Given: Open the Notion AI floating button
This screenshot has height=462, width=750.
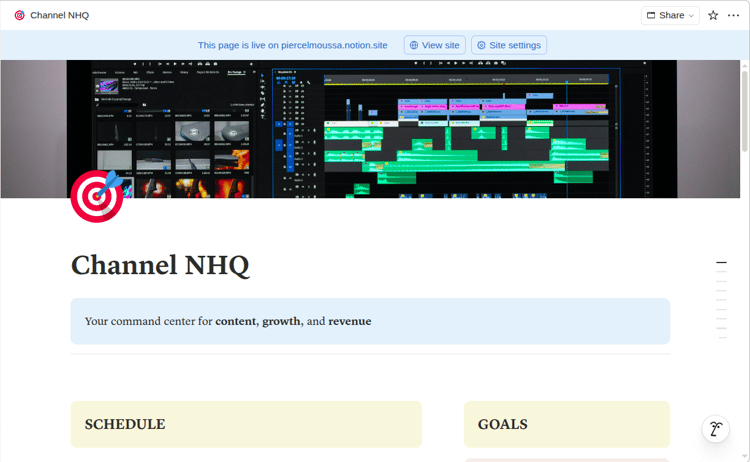Looking at the screenshot, I should (716, 429).
